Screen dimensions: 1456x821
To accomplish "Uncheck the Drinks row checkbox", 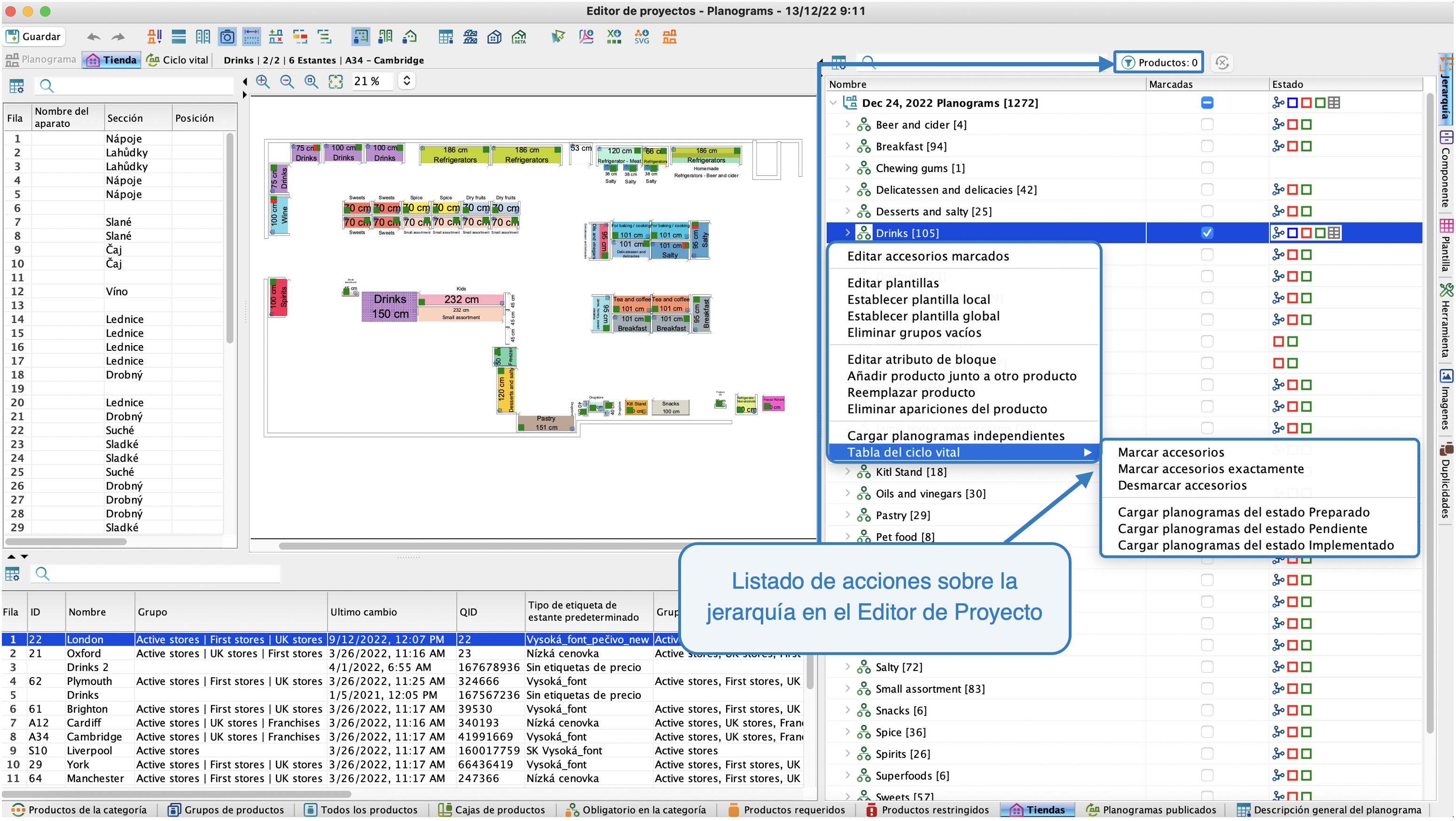I will click(1207, 233).
